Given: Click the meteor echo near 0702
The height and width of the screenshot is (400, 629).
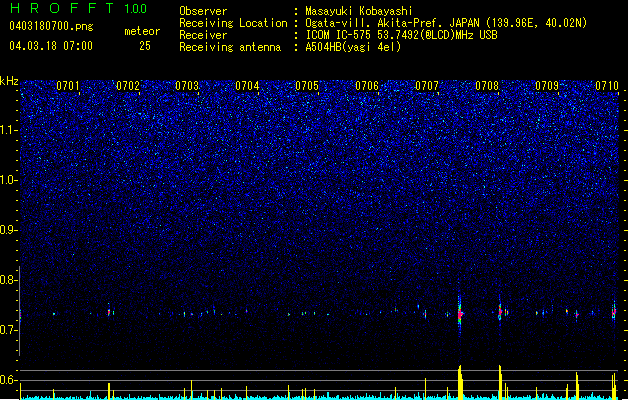Looking at the screenshot, I should pos(109,311).
